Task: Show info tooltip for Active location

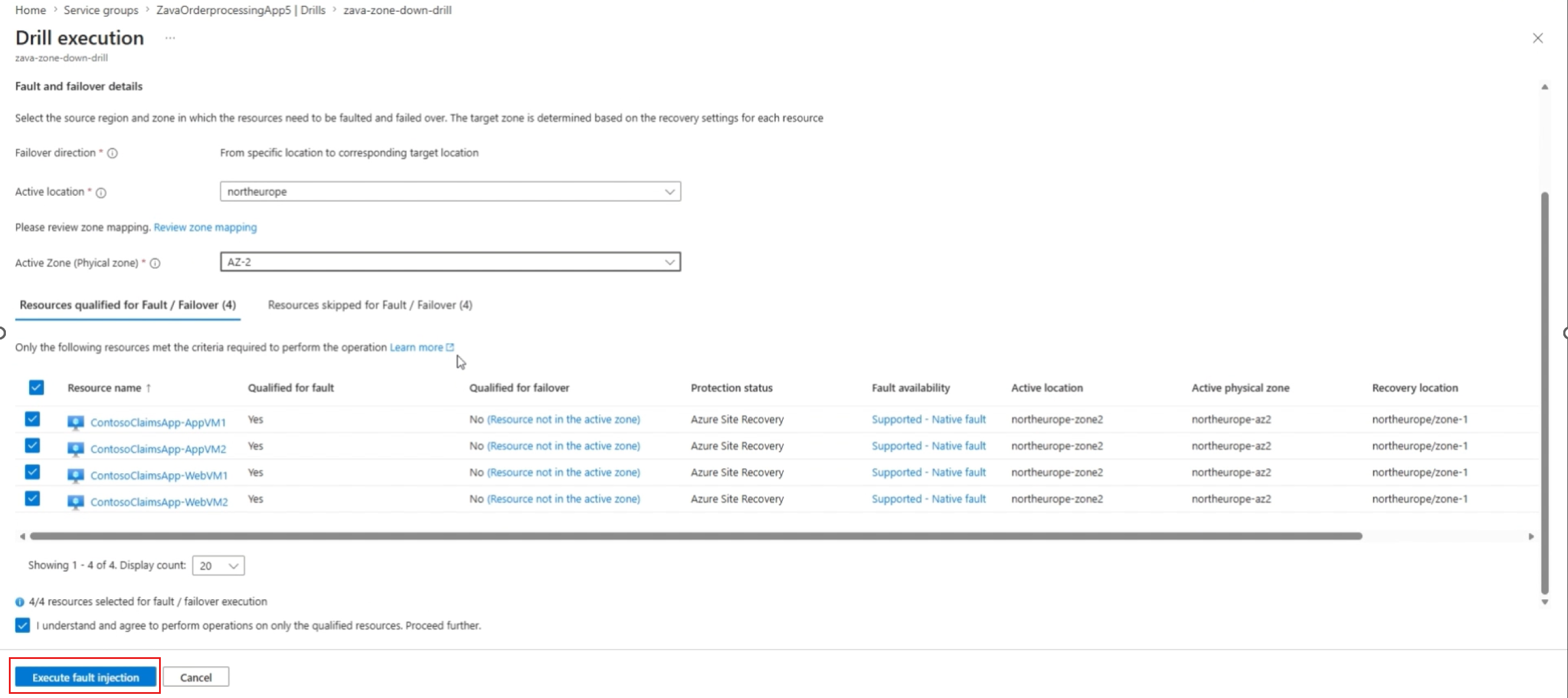Action: [x=101, y=193]
